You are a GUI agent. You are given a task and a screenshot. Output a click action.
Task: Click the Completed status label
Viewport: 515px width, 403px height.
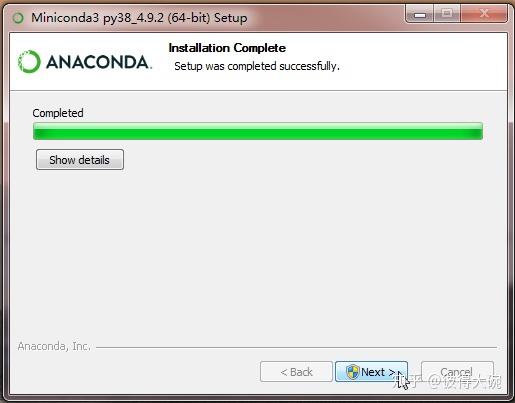coord(58,113)
